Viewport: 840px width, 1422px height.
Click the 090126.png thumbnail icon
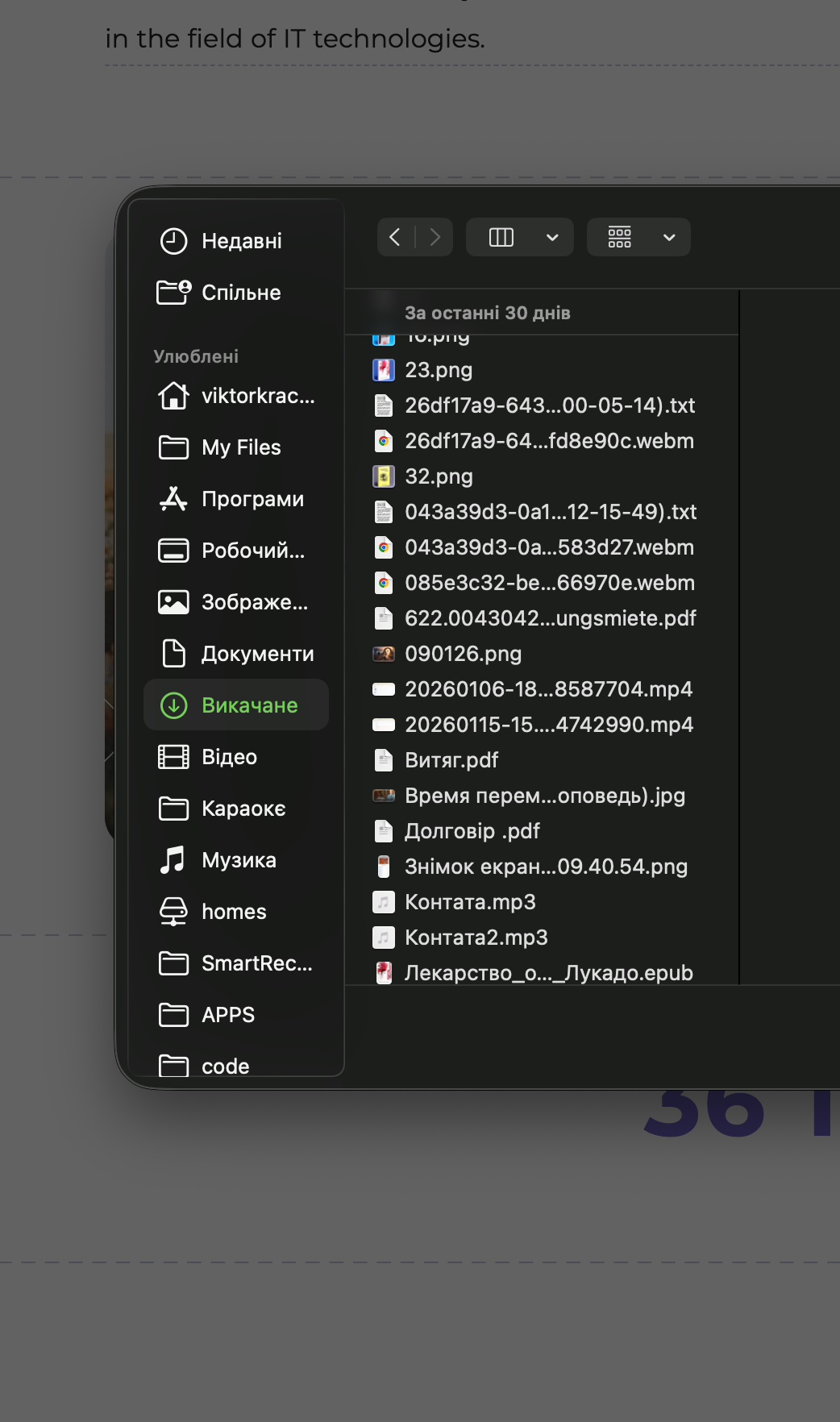(x=384, y=654)
